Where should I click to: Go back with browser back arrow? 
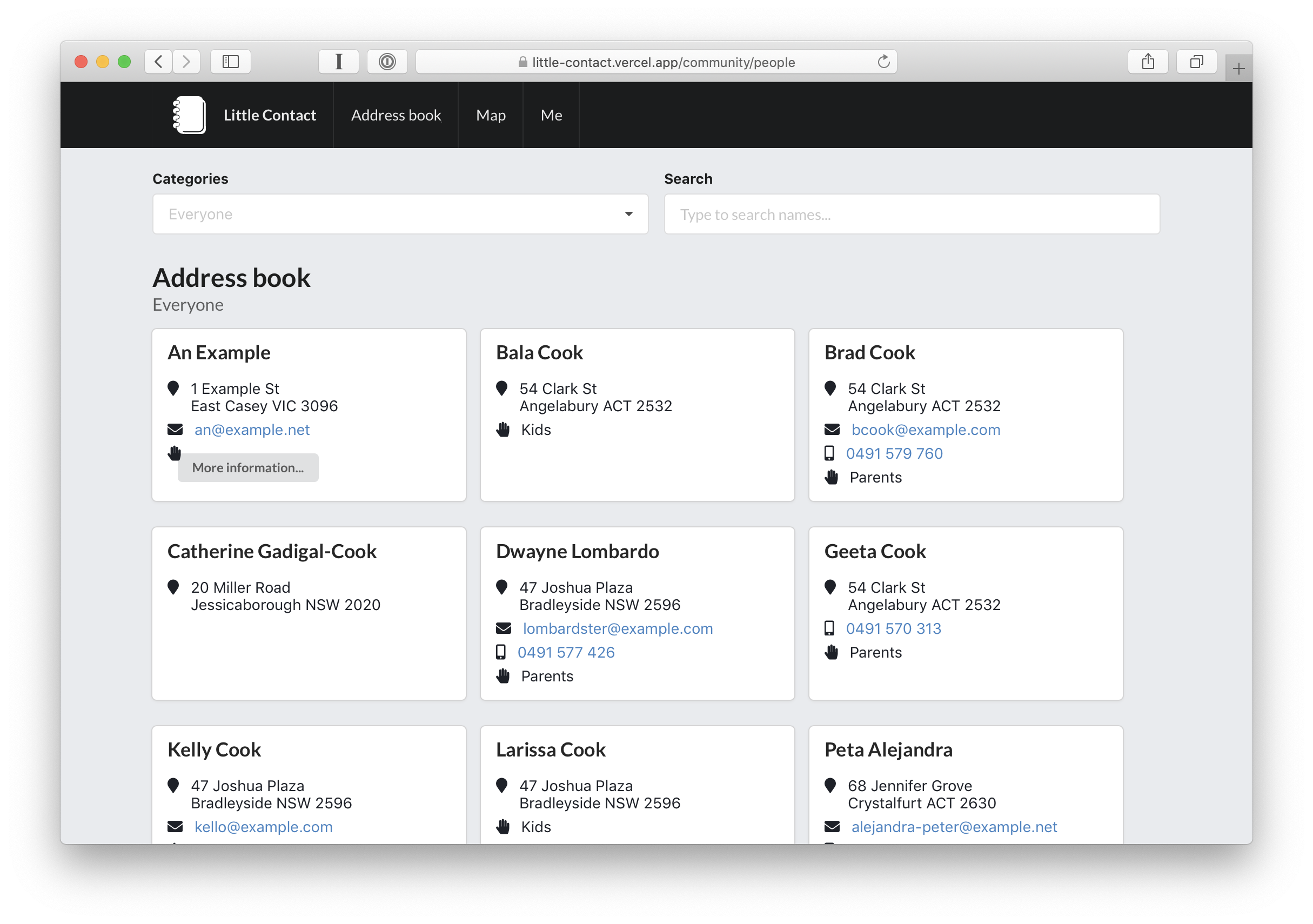(159, 62)
